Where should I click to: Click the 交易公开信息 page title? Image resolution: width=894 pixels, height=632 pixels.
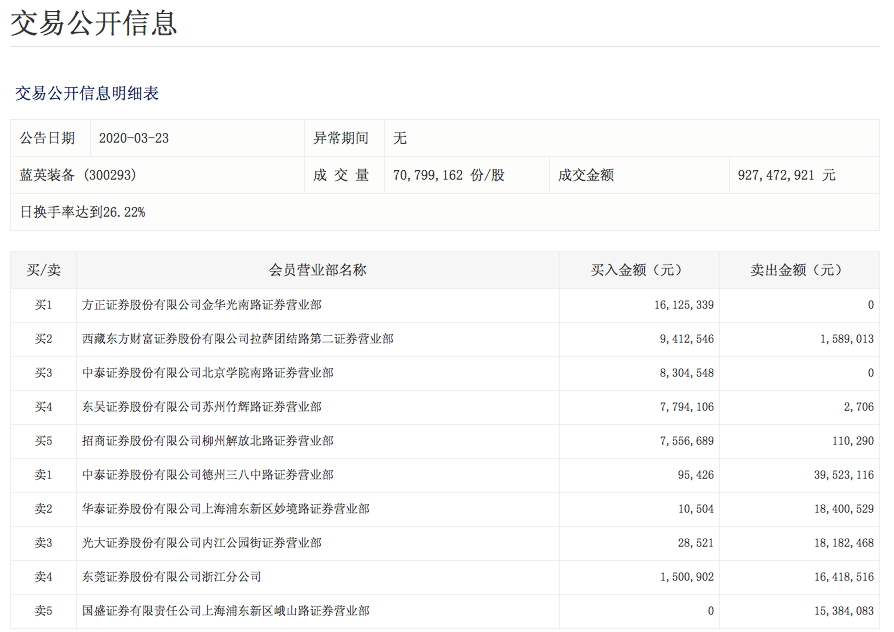click(x=94, y=23)
